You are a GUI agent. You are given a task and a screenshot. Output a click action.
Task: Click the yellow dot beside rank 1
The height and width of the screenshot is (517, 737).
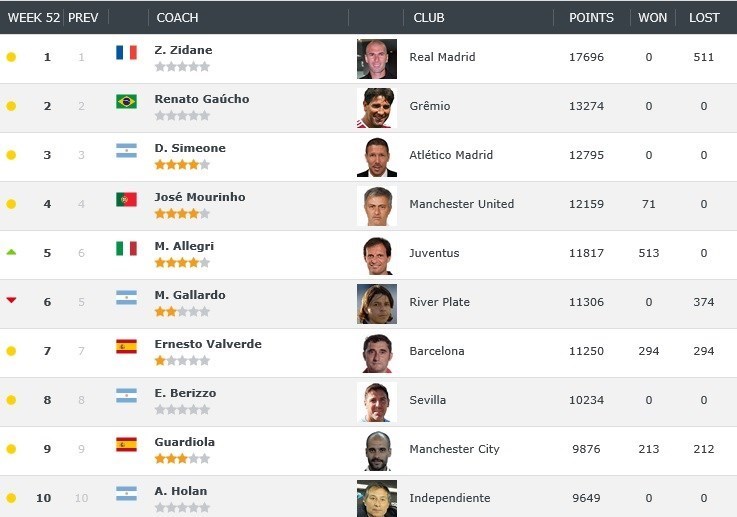(x=11, y=57)
